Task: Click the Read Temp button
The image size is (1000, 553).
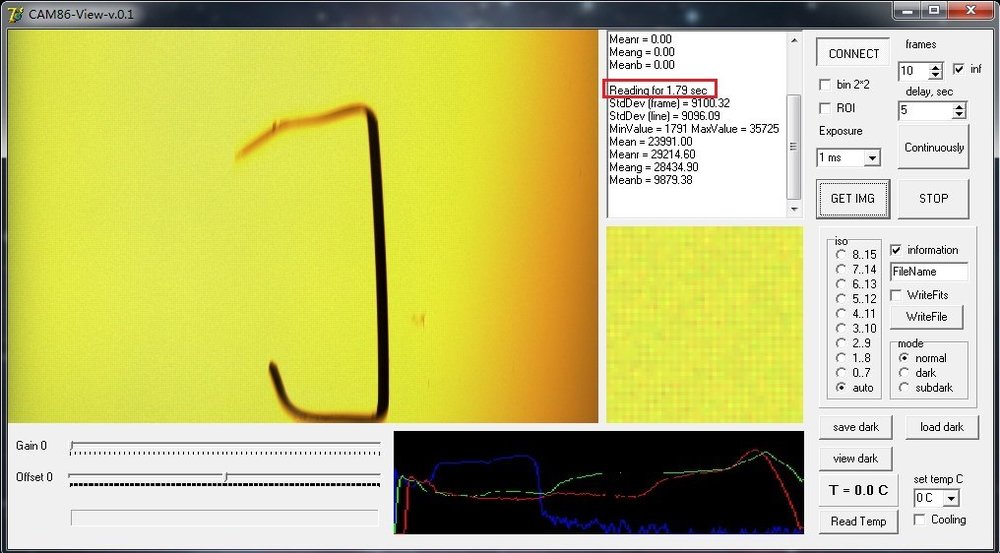Action: coord(858,521)
